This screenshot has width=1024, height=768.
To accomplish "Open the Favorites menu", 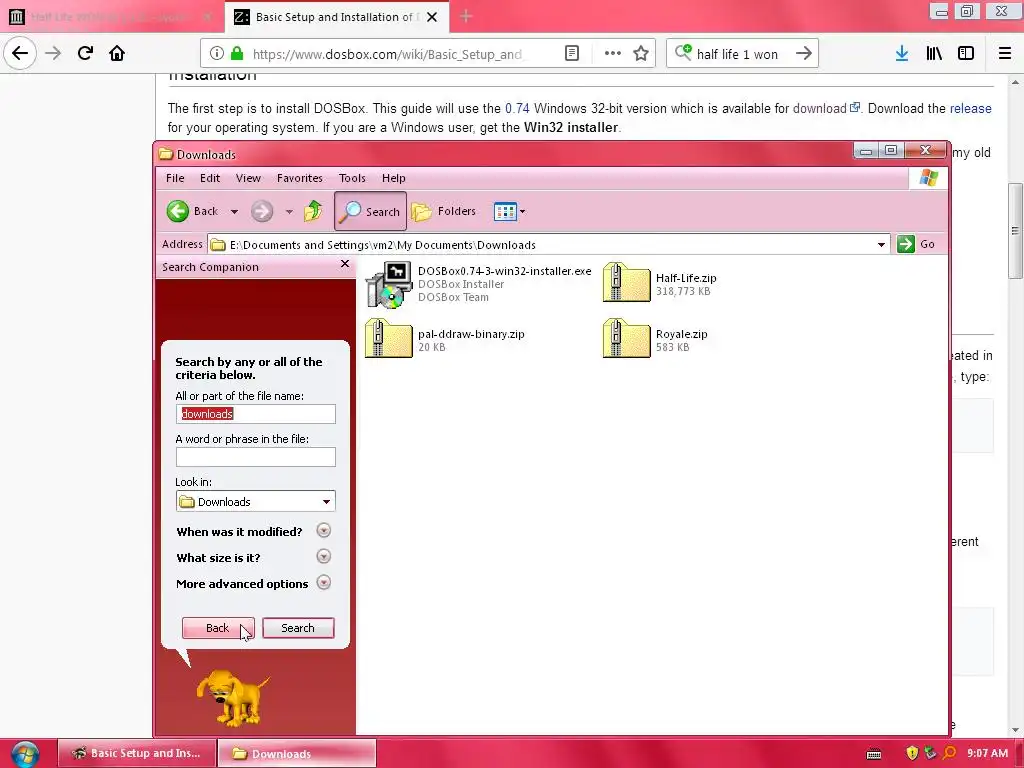I will (x=300, y=178).
